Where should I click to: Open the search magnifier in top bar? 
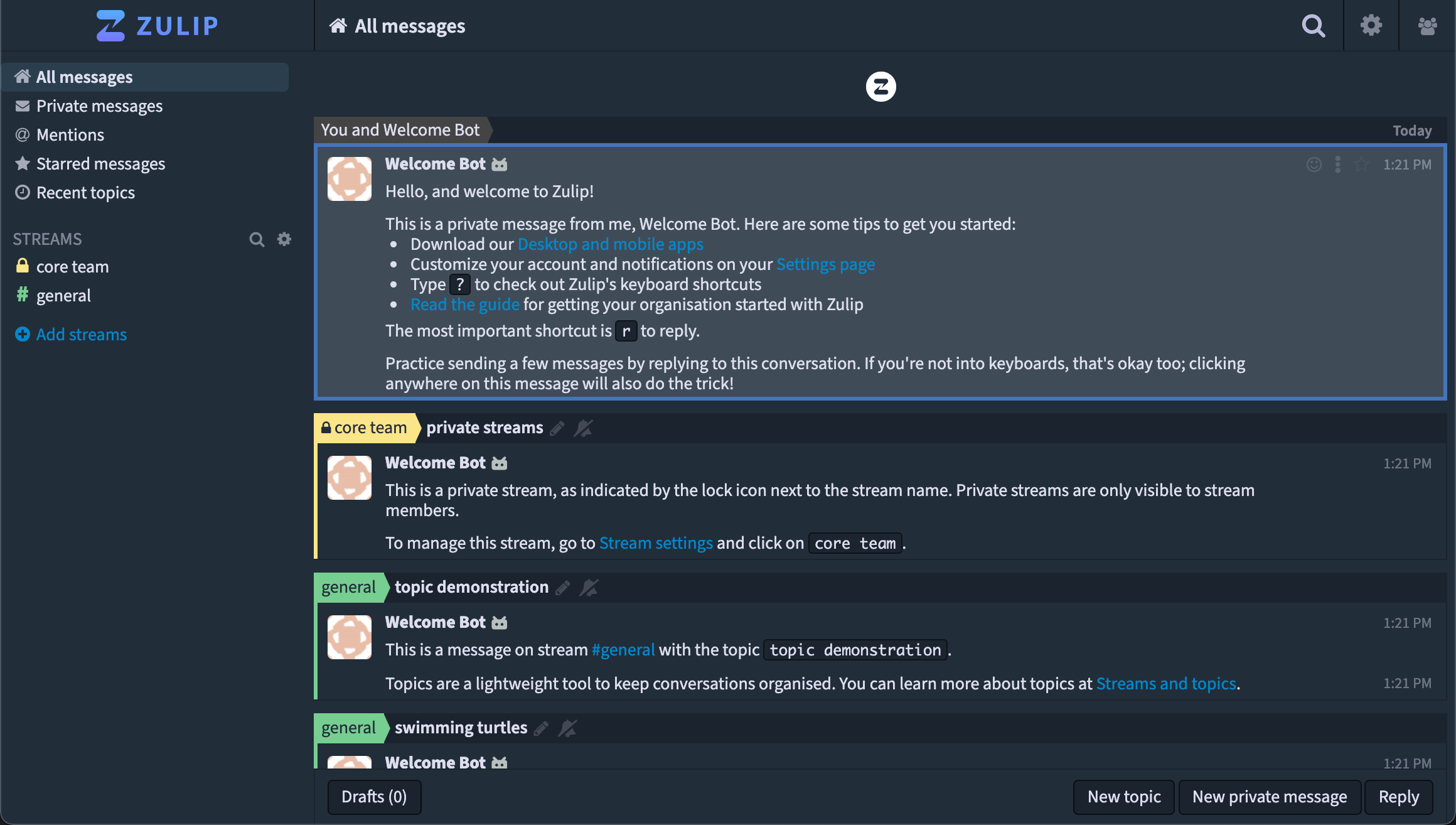point(1313,26)
